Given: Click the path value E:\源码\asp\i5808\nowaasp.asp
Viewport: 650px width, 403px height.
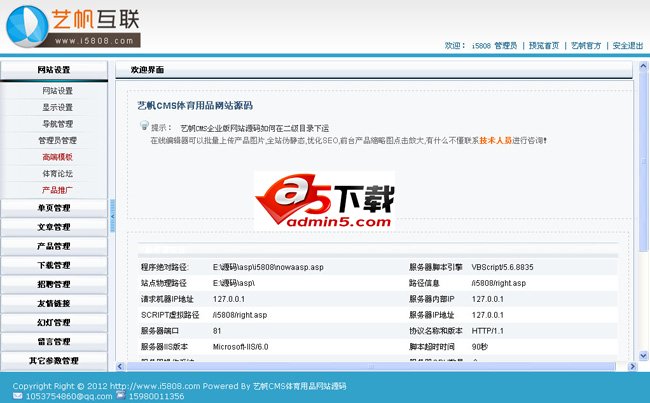Looking at the screenshot, I should [268, 267].
